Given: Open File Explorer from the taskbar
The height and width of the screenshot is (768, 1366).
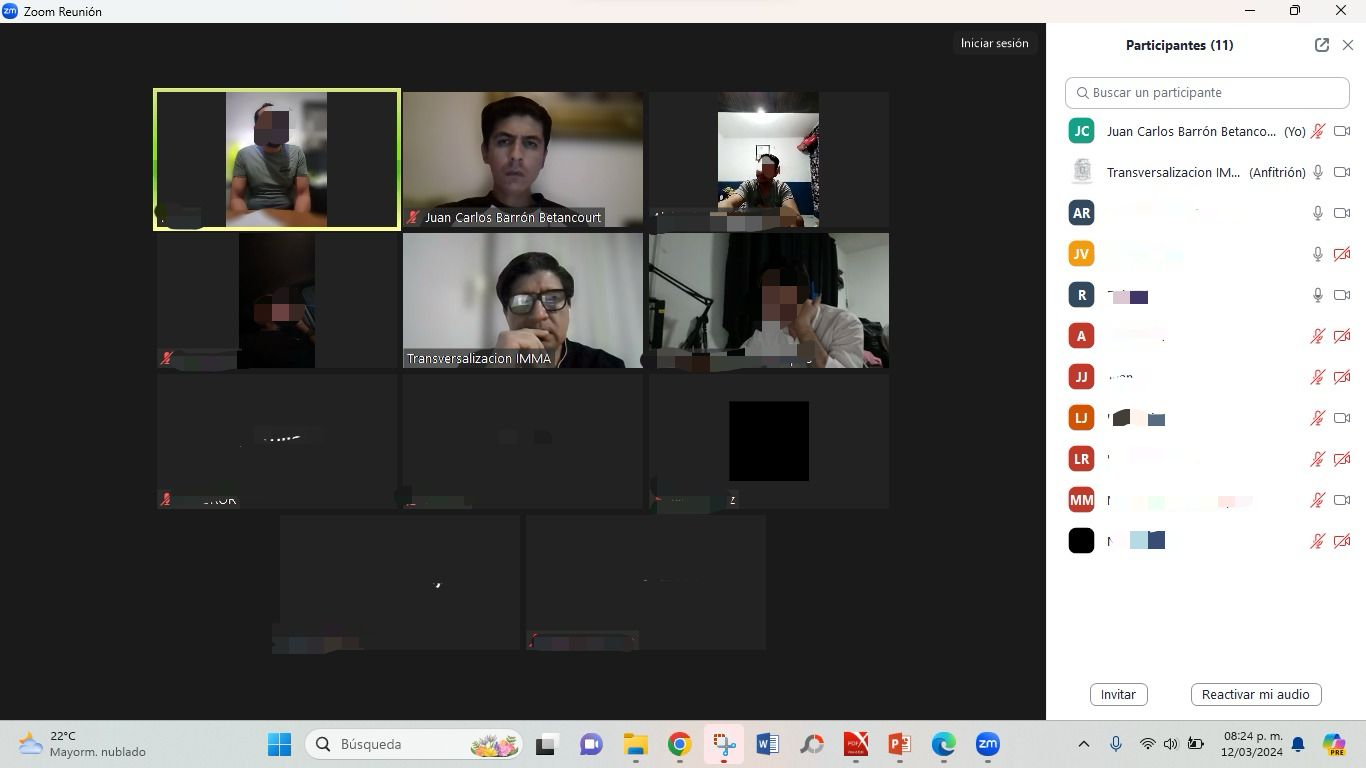Looking at the screenshot, I should pyautogui.click(x=636, y=744).
